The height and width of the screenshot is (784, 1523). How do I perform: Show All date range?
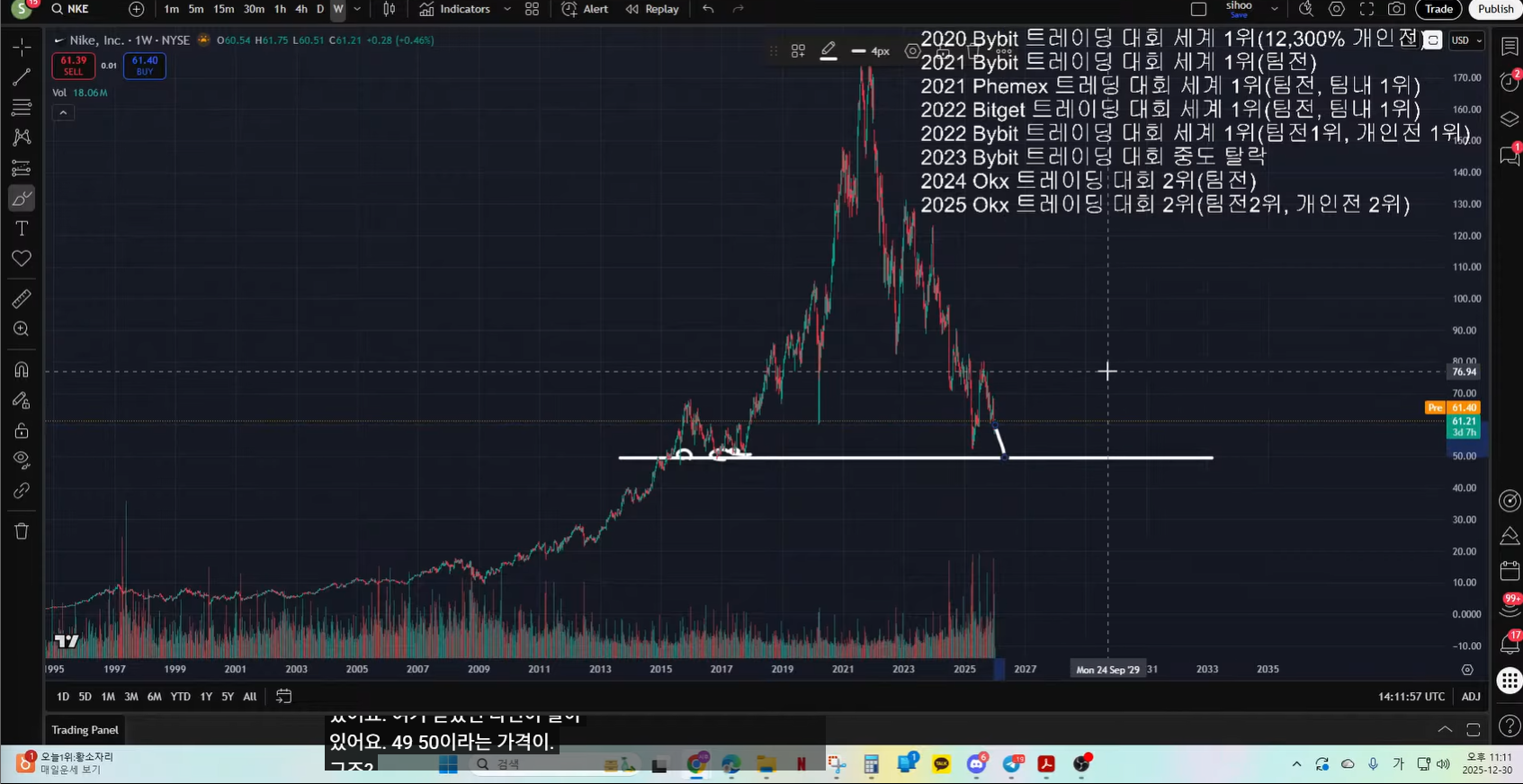(250, 697)
